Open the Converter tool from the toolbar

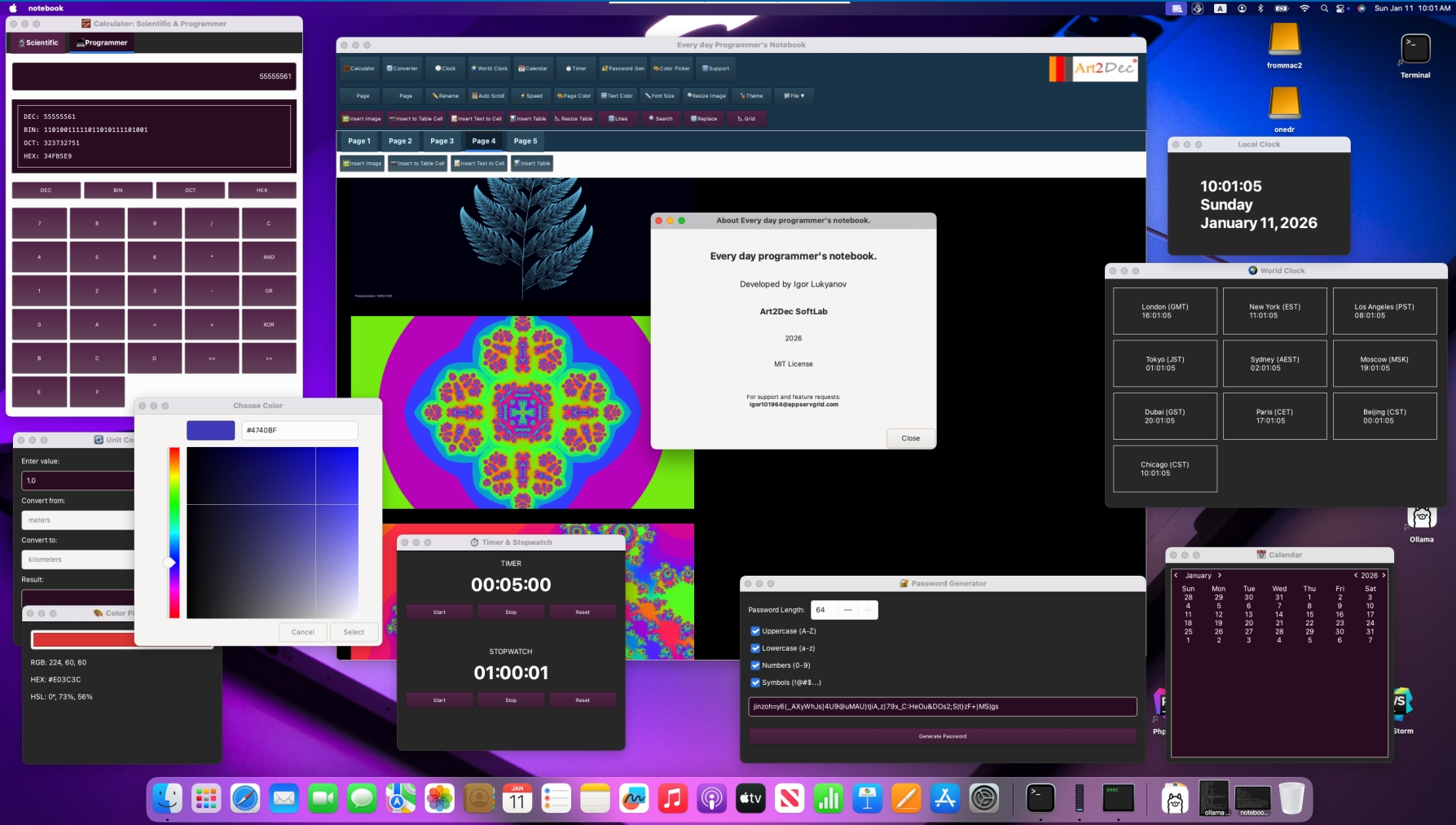coord(402,68)
